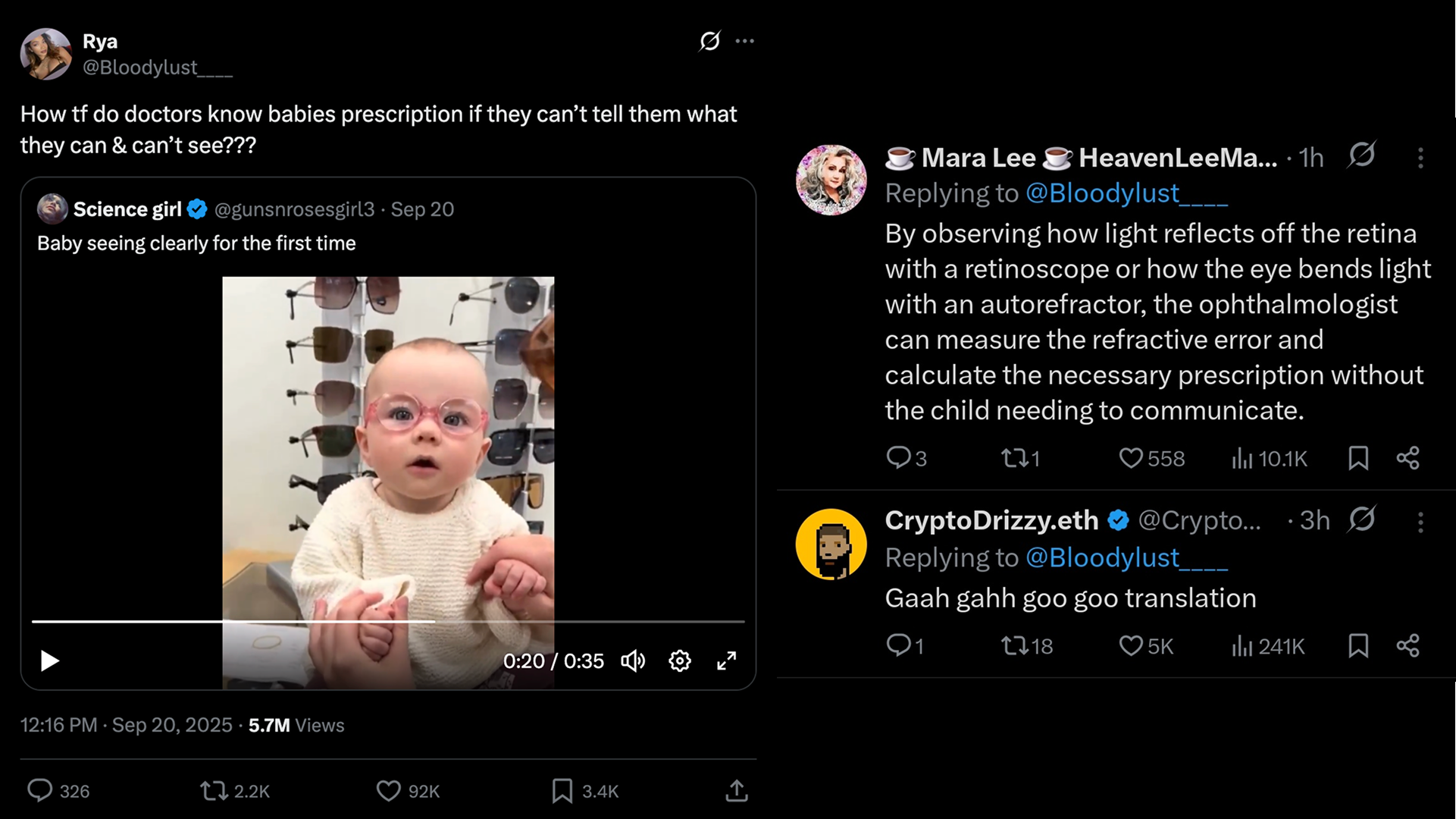Open Science girl's quoted profile name

[127, 209]
